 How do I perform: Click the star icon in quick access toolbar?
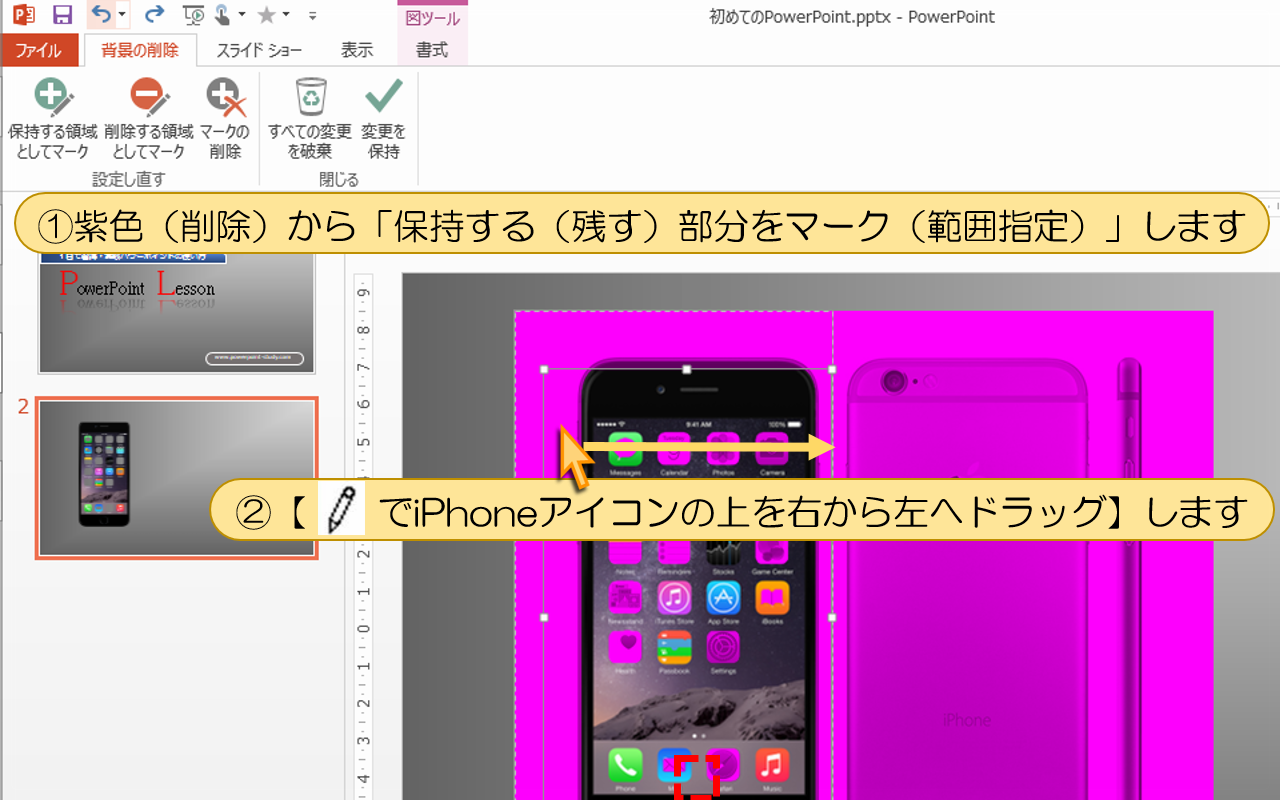coord(266,15)
